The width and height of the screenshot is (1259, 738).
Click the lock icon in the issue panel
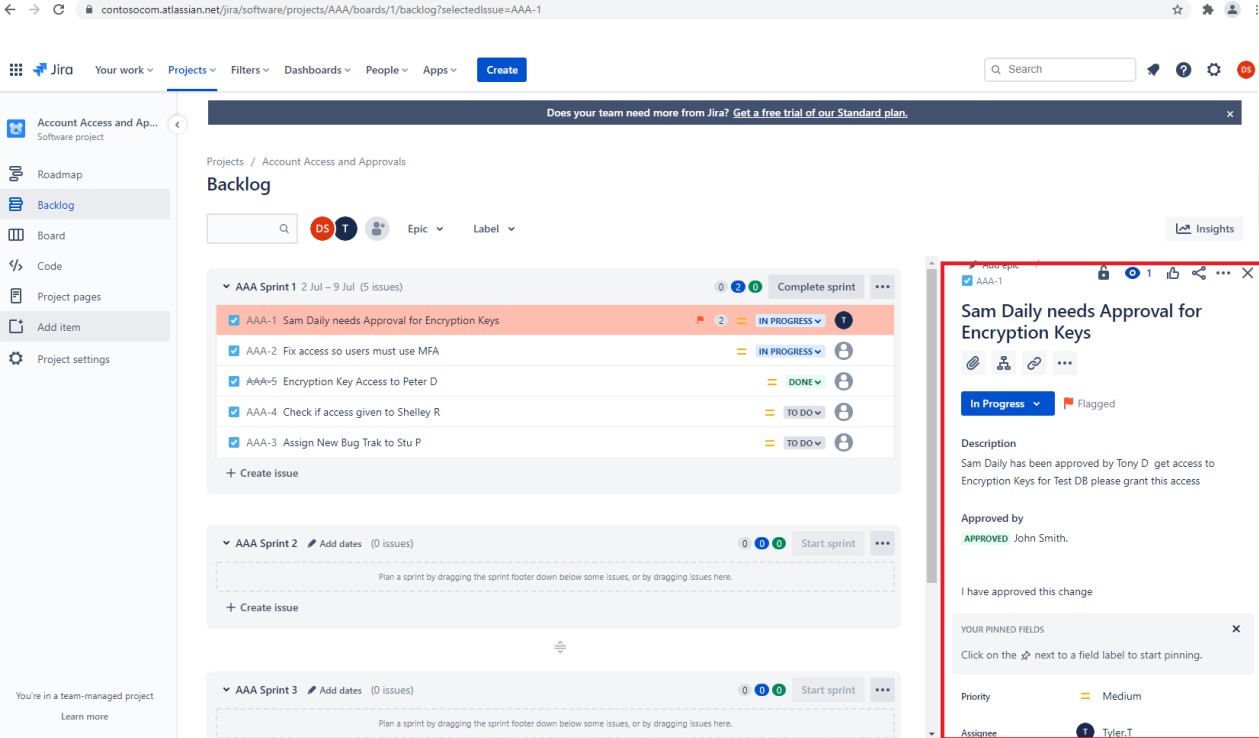[1105, 272]
